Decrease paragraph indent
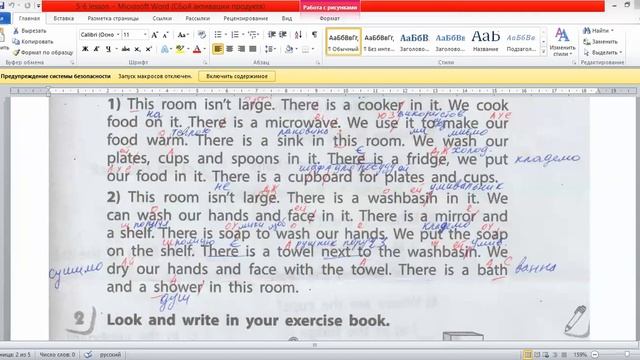This screenshot has width=640, height=360. (272, 35)
